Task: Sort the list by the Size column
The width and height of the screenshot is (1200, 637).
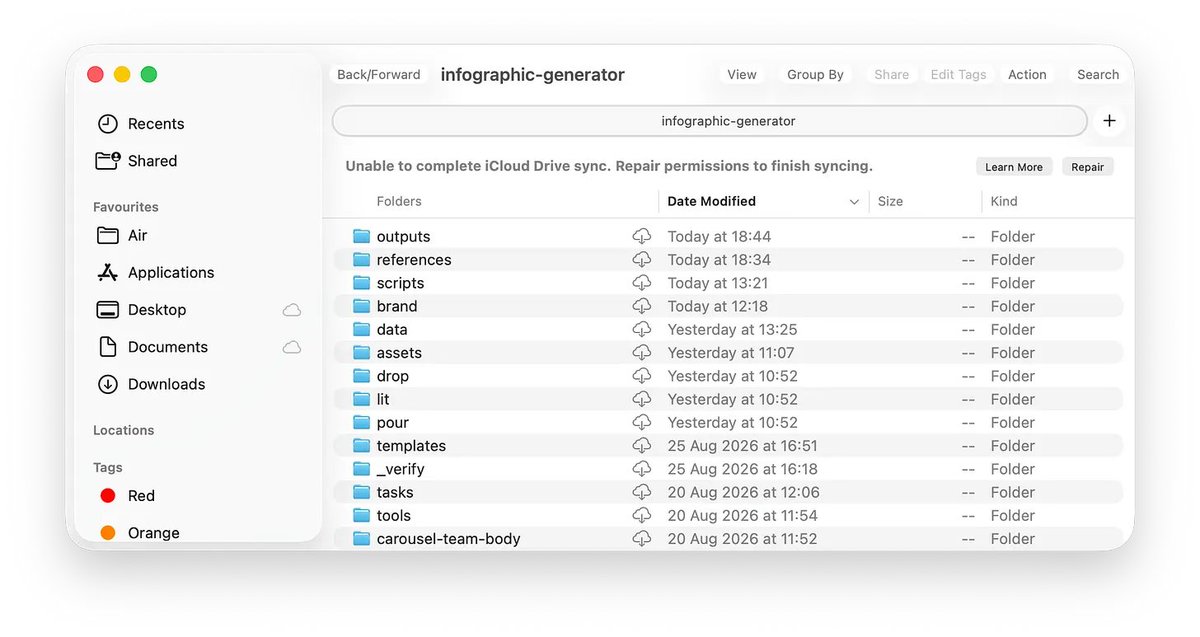Action: pos(890,201)
